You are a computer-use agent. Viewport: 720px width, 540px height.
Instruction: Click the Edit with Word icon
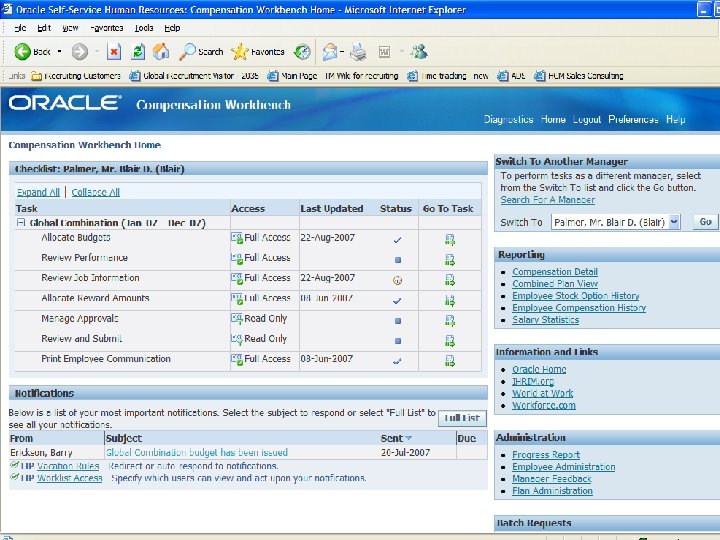pyautogui.click(x=384, y=52)
